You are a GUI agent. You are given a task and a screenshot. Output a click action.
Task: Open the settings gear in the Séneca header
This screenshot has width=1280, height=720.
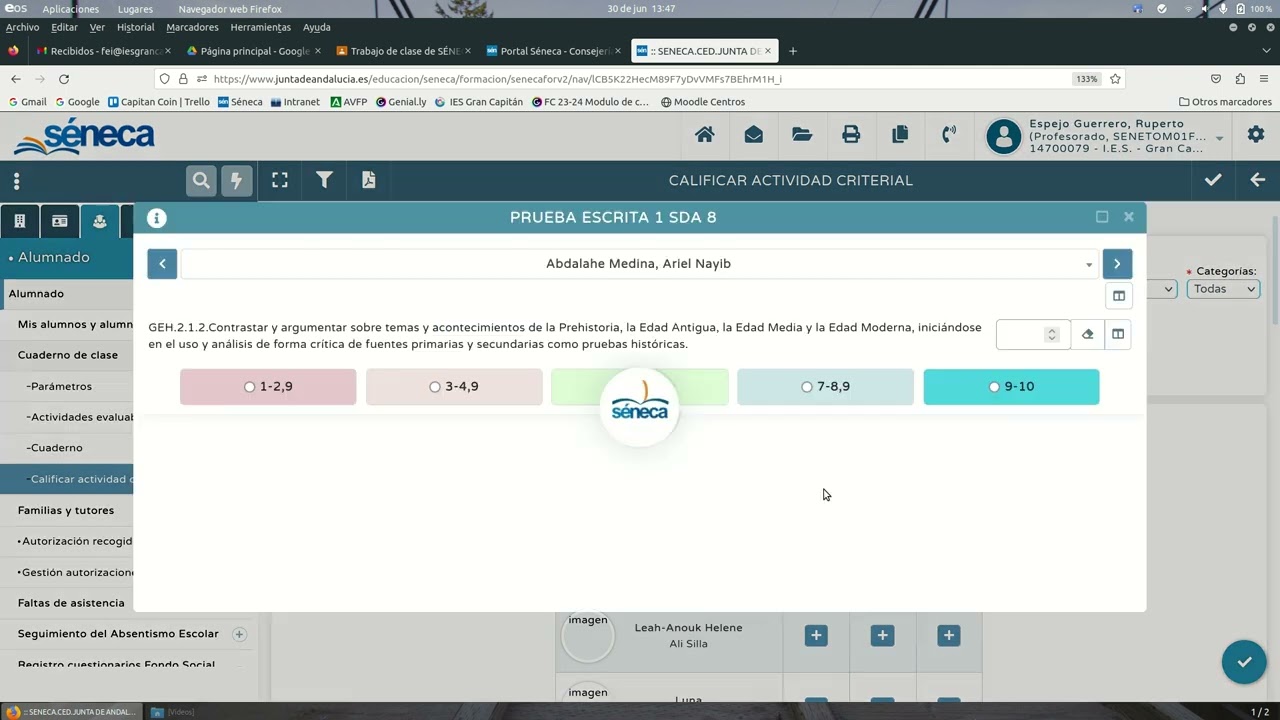1256,134
